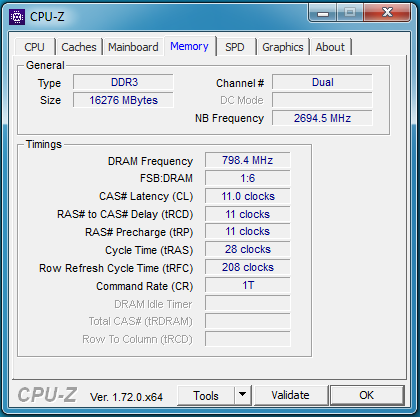Click the 16276 MBytes size value
The image size is (420, 417).
pos(123,100)
